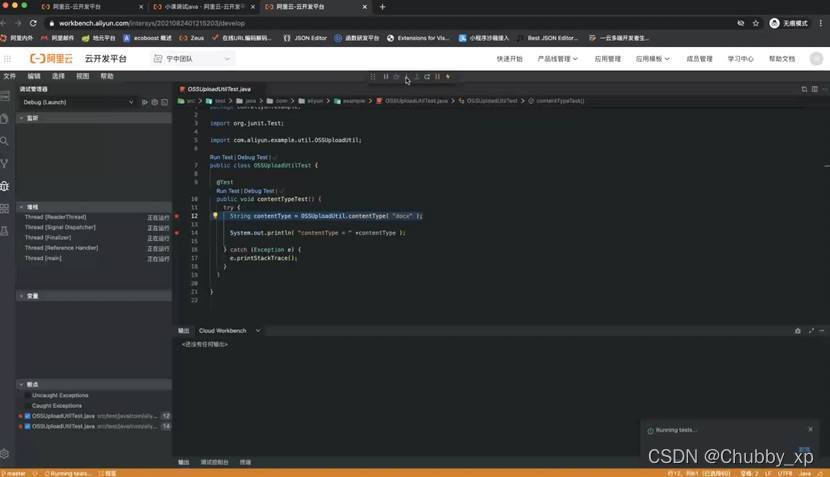
Task: Click the lightbulb quick-fix icon on line 12
Action: pyautogui.click(x=215, y=215)
